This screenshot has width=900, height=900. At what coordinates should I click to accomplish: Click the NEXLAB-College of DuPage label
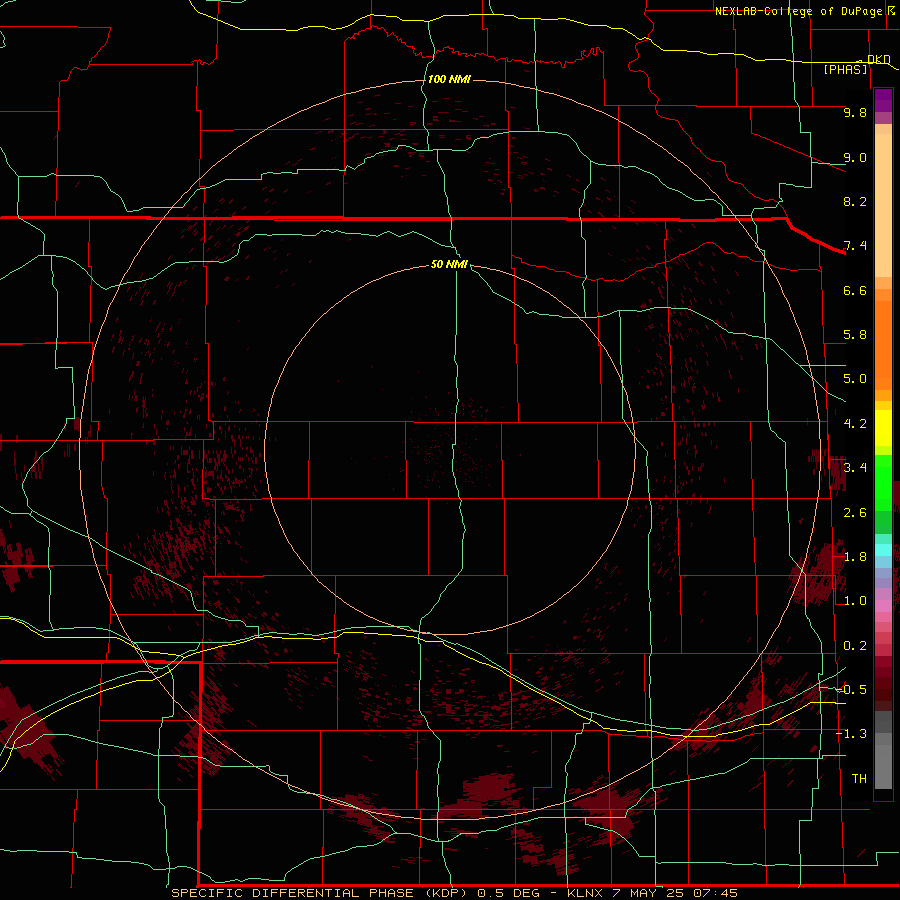coord(798,11)
